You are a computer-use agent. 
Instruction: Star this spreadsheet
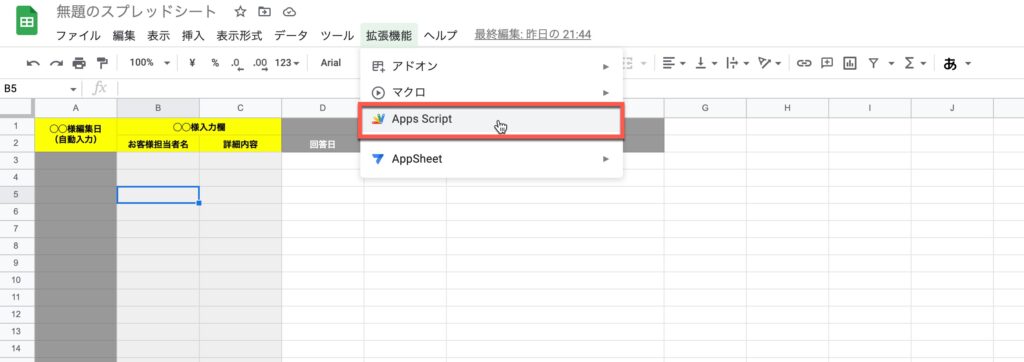(x=240, y=12)
